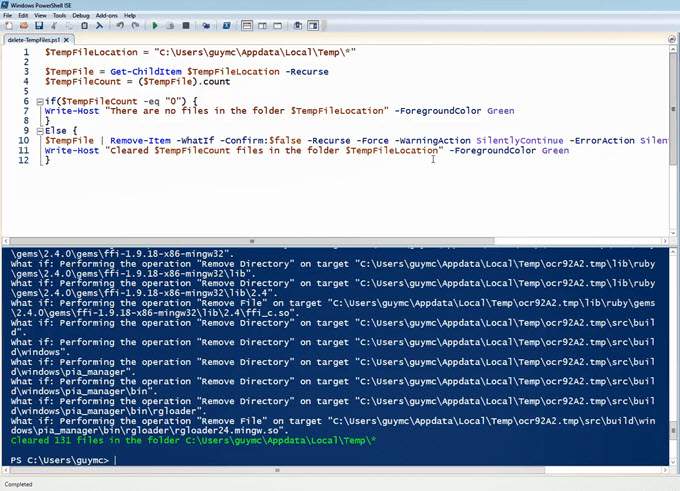Collapse the Else block on line 9
Viewport: 680px width, 491px height.
(39, 131)
